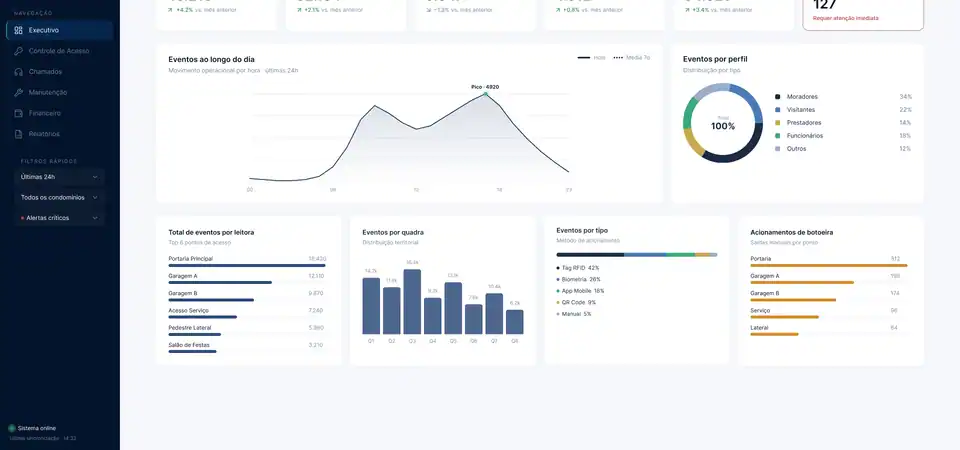960x450 pixels.
Task: Click the Tag RFID 42% legend entry
Action: pyautogui.click(x=578, y=268)
